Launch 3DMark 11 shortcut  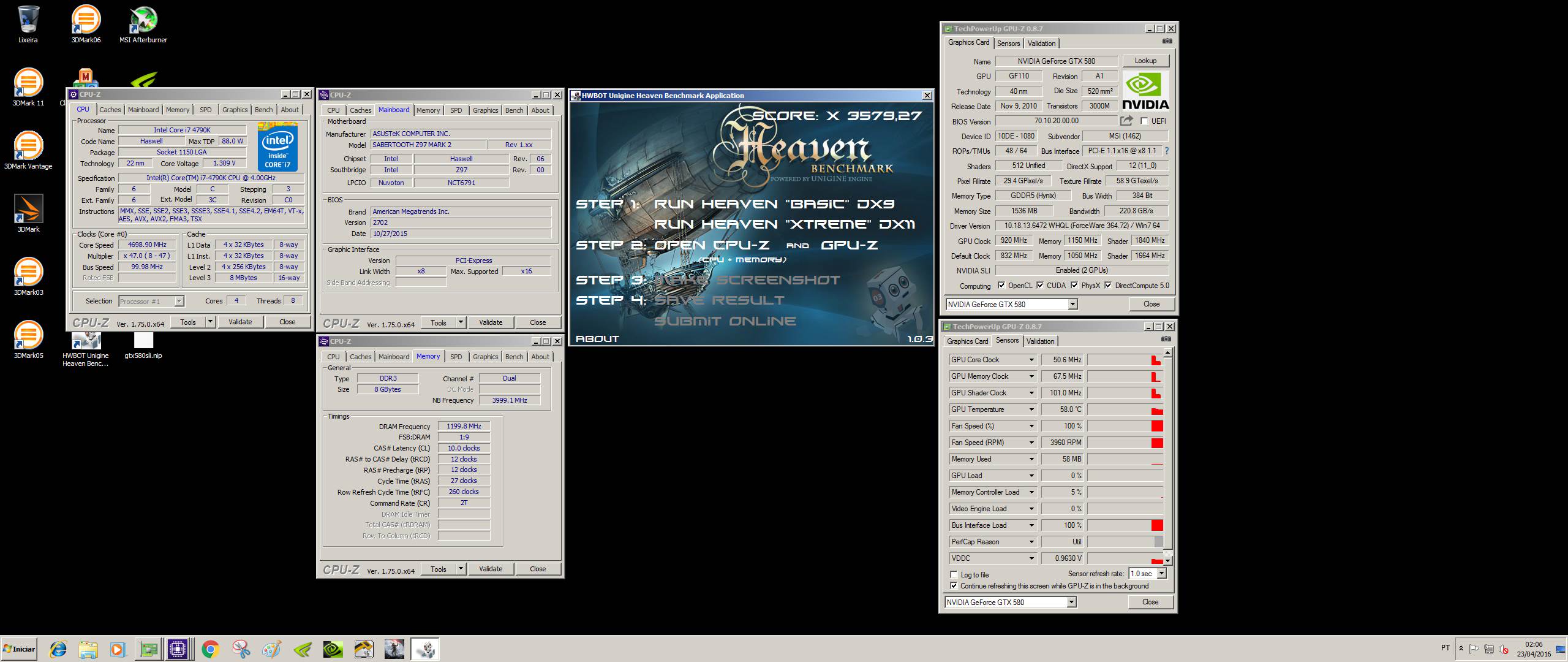(28, 87)
